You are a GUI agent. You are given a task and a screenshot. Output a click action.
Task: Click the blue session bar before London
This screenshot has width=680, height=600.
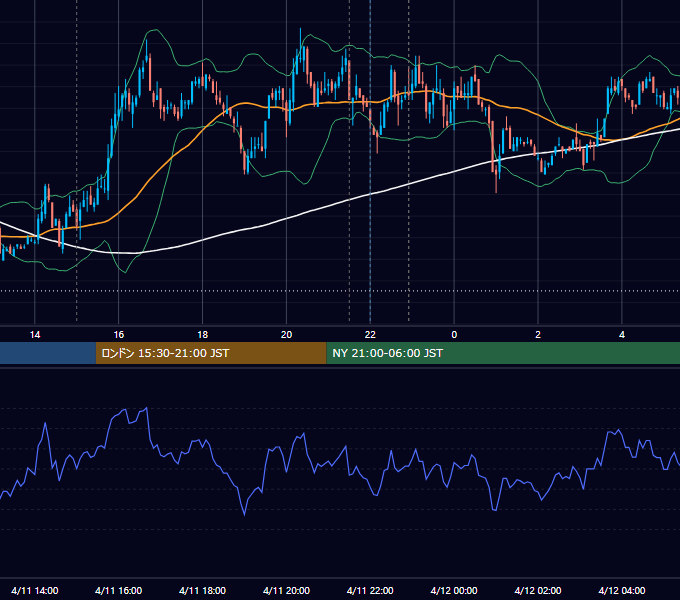point(48,353)
